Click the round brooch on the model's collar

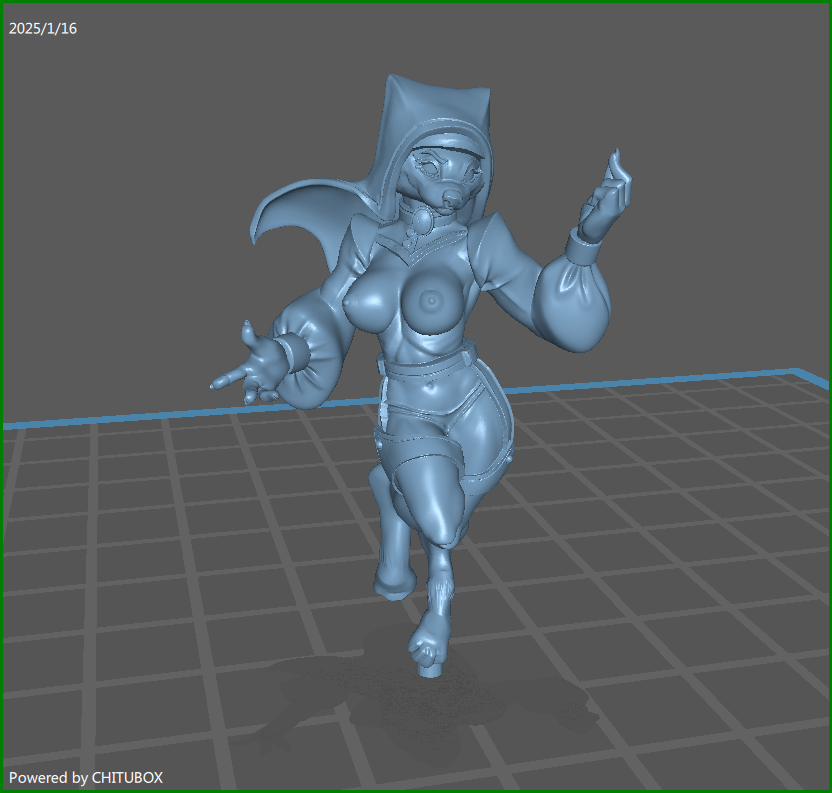[x=425, y=220]
